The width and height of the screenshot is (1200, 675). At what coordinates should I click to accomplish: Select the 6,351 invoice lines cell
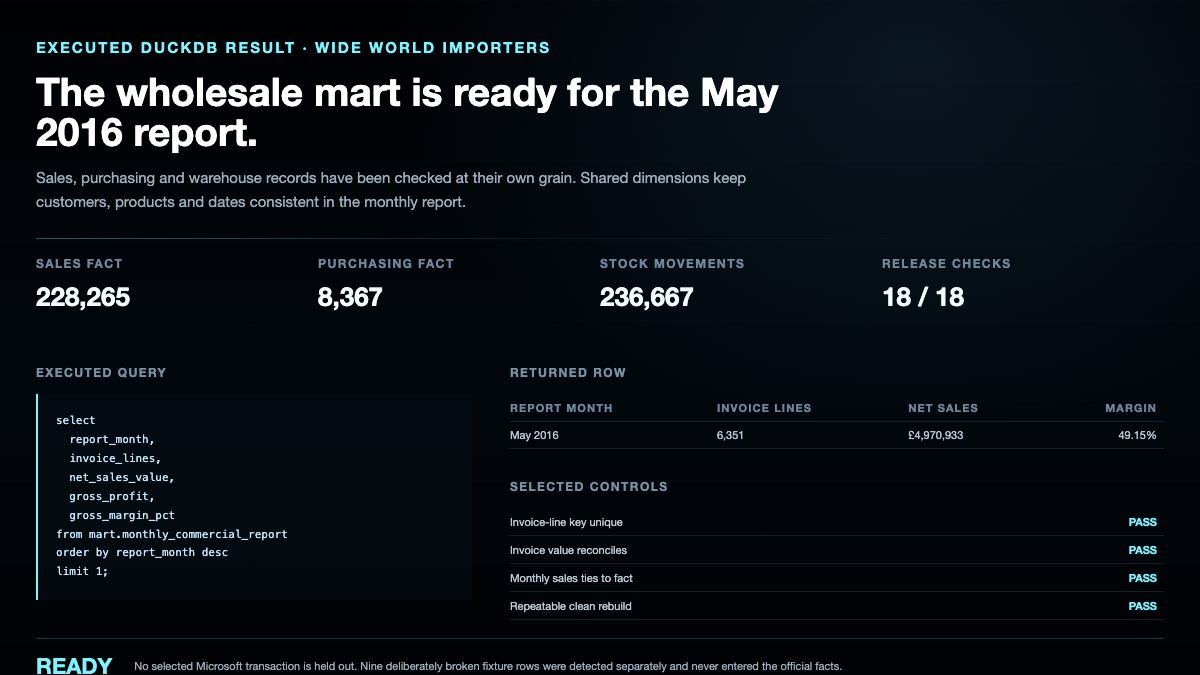point(730,436)
